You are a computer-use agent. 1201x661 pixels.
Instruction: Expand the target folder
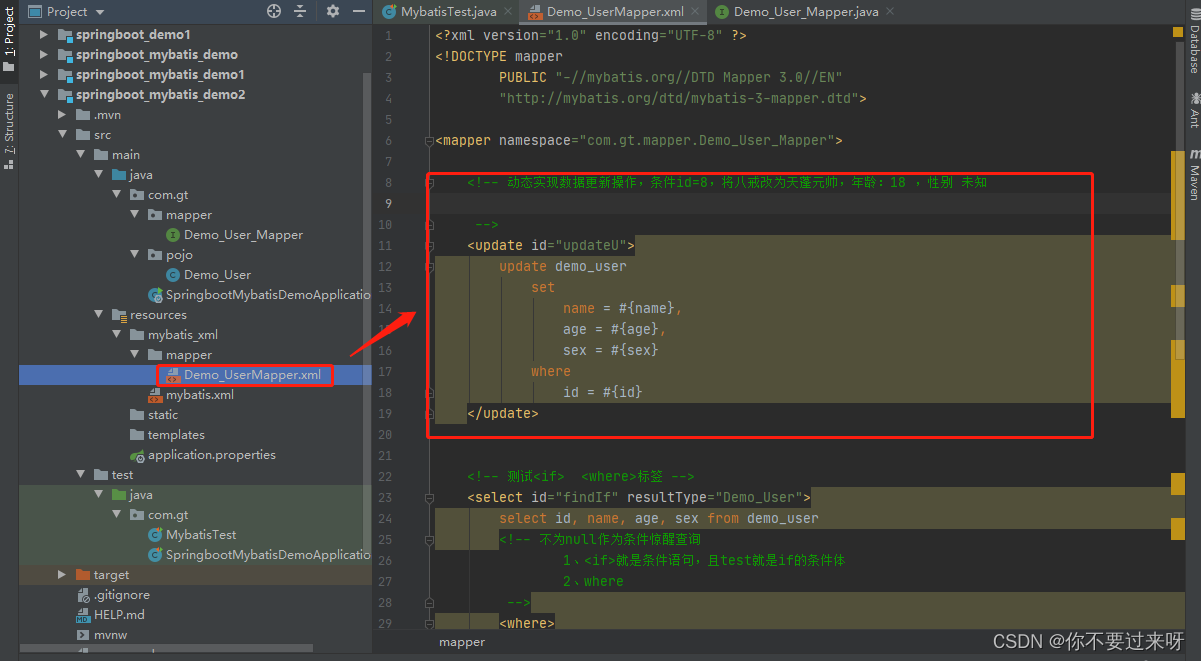pos(62,575)
